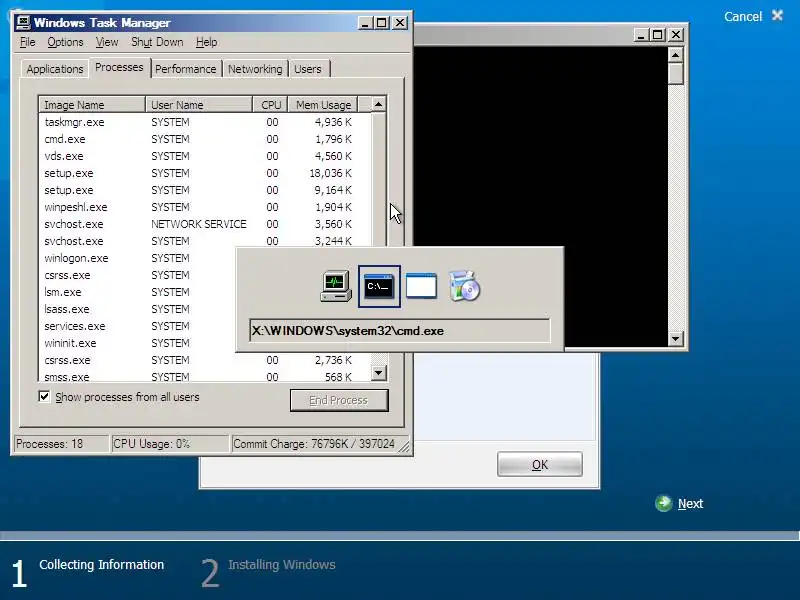
Task: Open the Options menu
Action: pos(65,42)
